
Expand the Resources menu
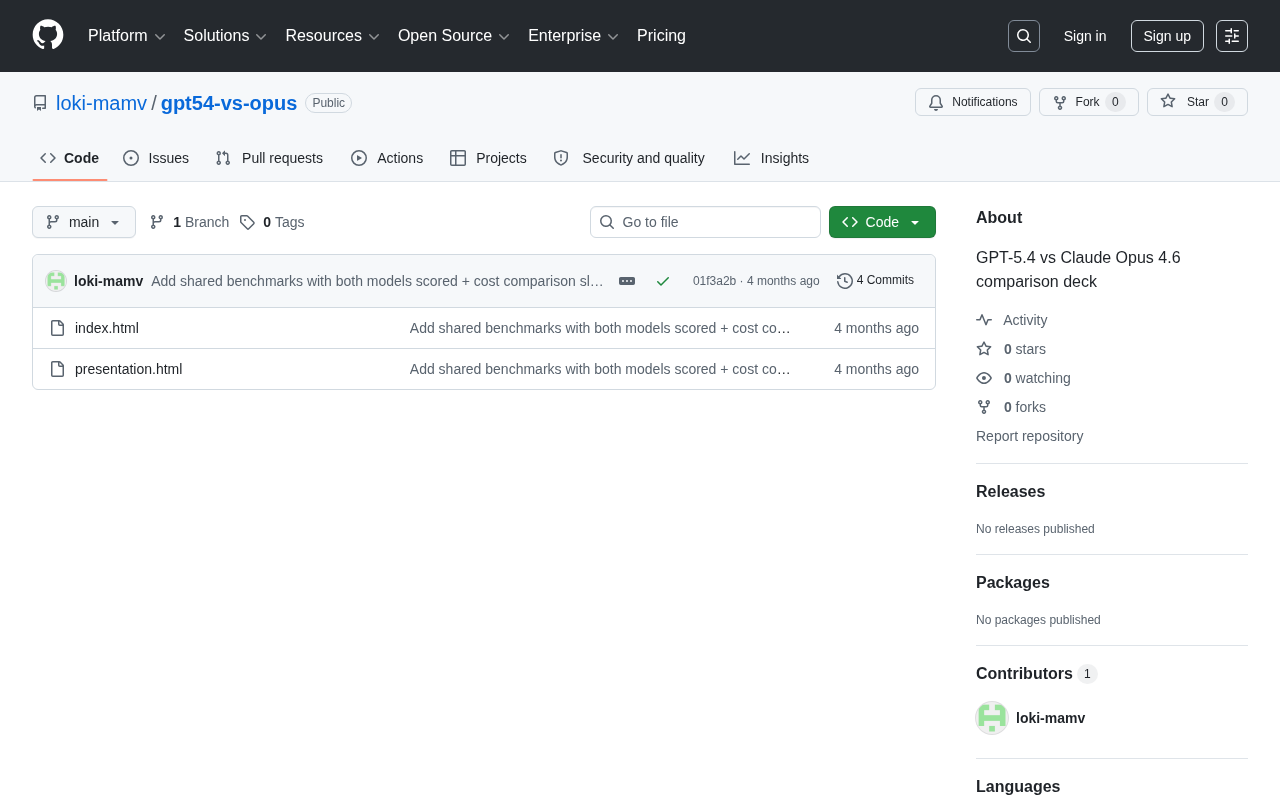pos(332,36)
